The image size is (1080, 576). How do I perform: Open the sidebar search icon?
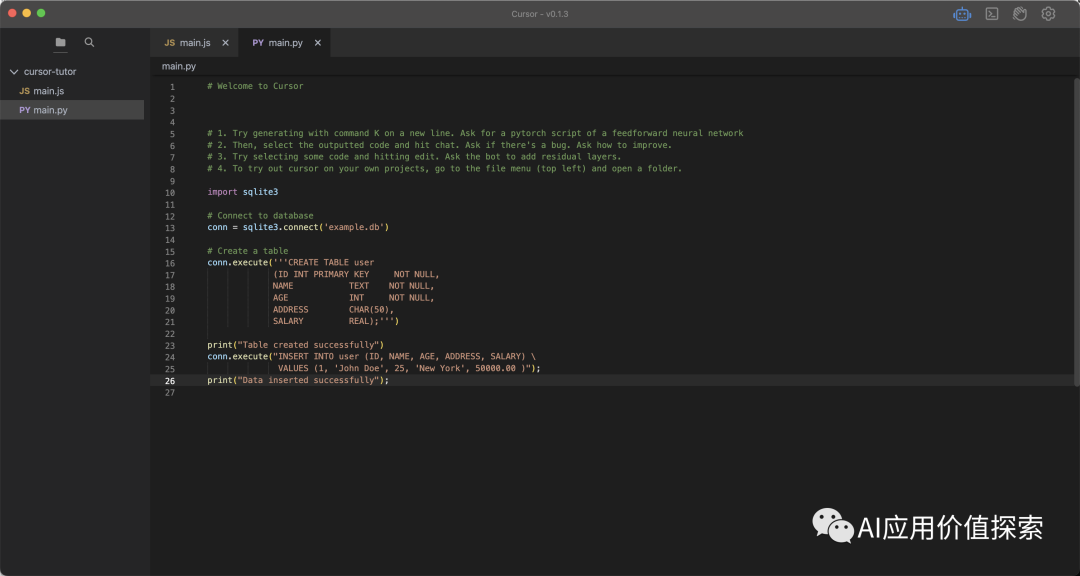90,42
